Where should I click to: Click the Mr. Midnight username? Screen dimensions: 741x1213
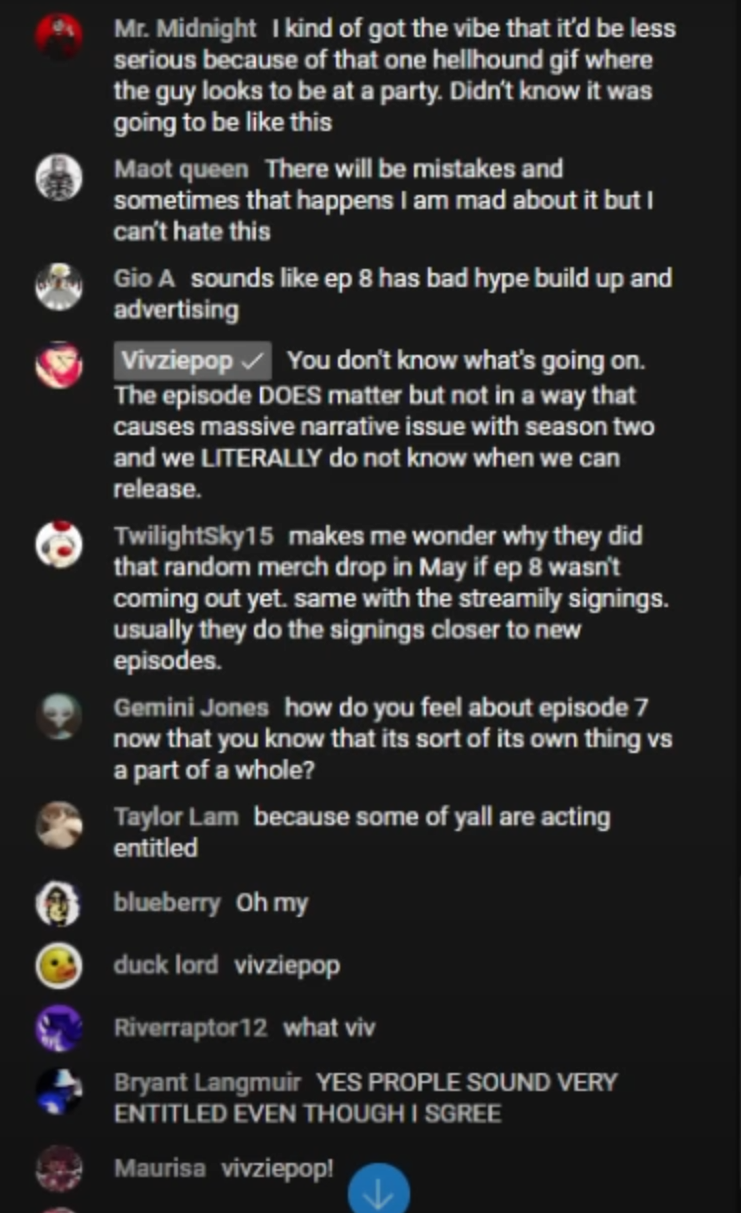185,29
